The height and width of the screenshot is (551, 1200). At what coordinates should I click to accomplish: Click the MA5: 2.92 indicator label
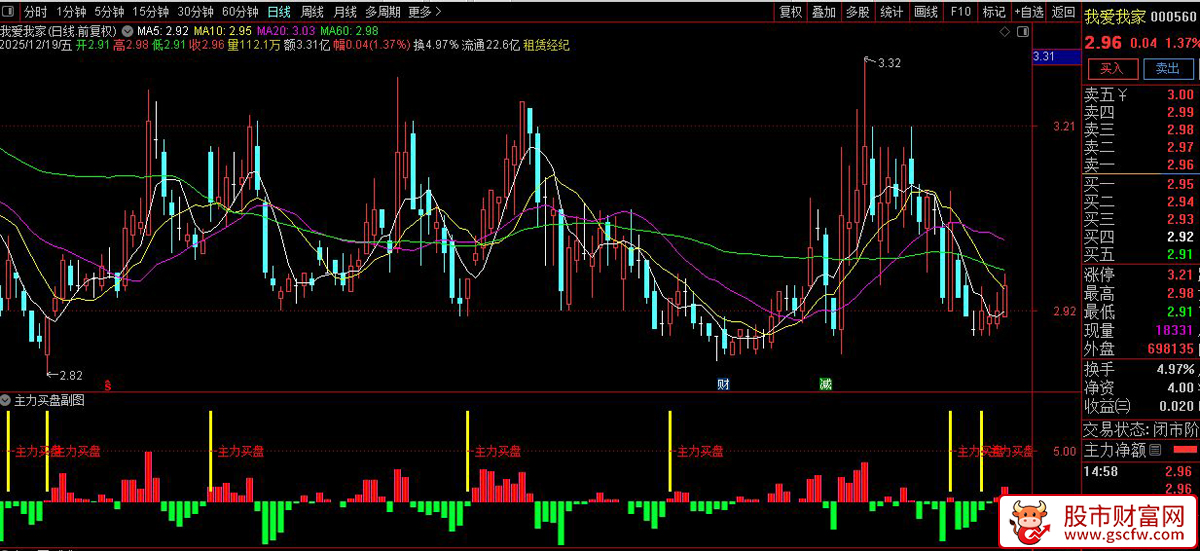[162, 31]
